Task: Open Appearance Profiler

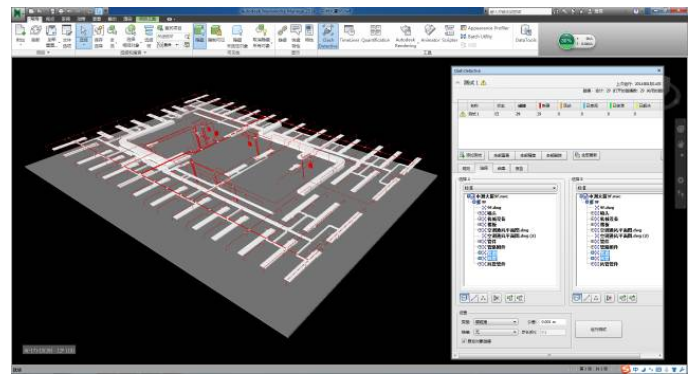Action: click(484, 28)
